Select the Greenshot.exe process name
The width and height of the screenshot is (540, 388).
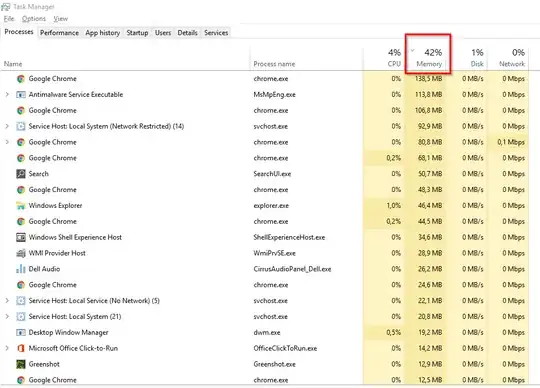coord(274,364)
